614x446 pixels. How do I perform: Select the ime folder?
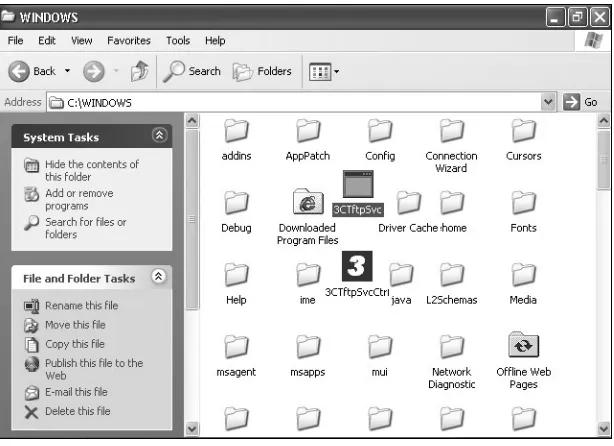pyautogui.click(x=308, y=284)
